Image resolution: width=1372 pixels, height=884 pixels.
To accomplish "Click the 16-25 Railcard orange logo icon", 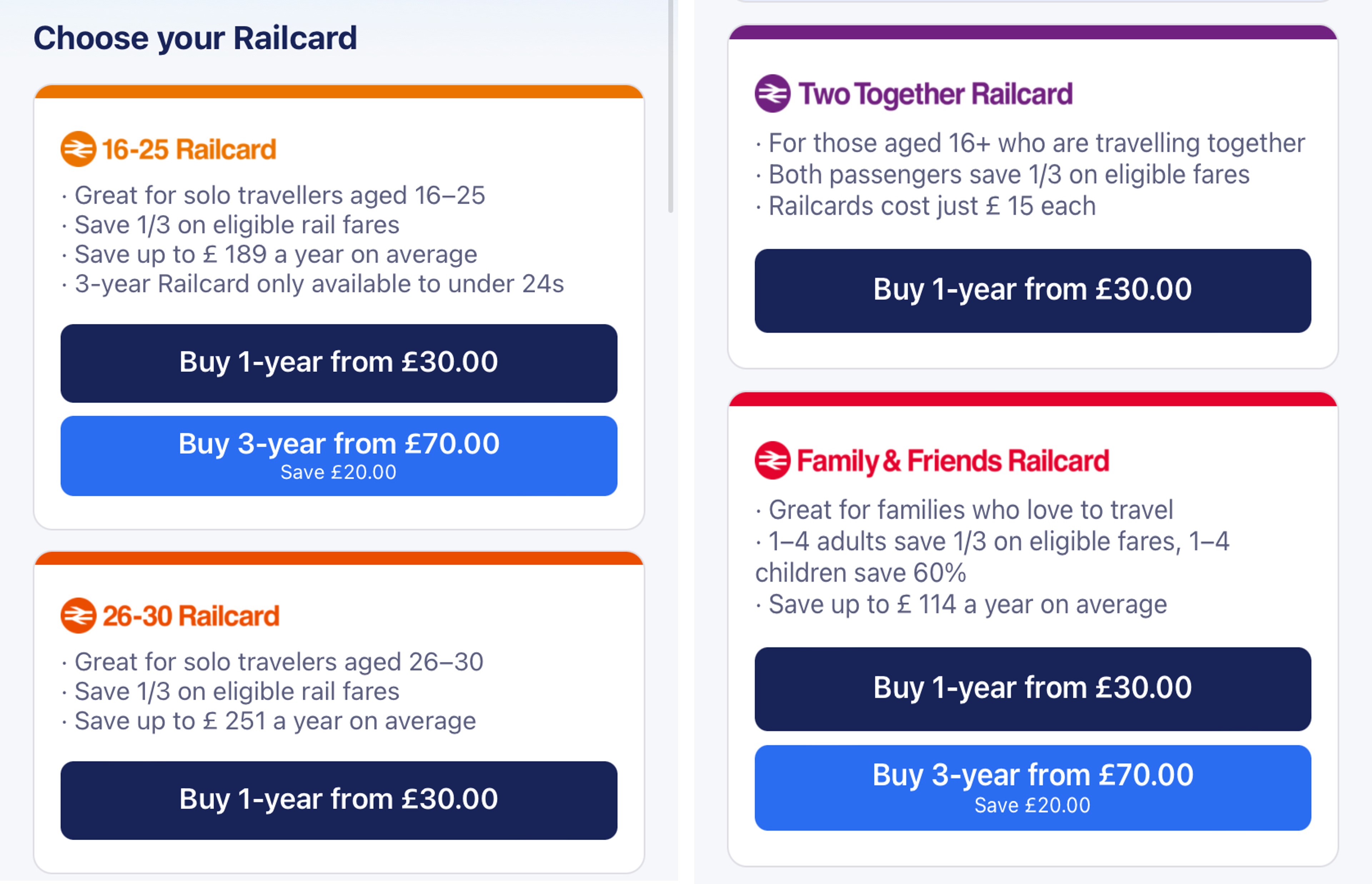I will pos(78,149).
